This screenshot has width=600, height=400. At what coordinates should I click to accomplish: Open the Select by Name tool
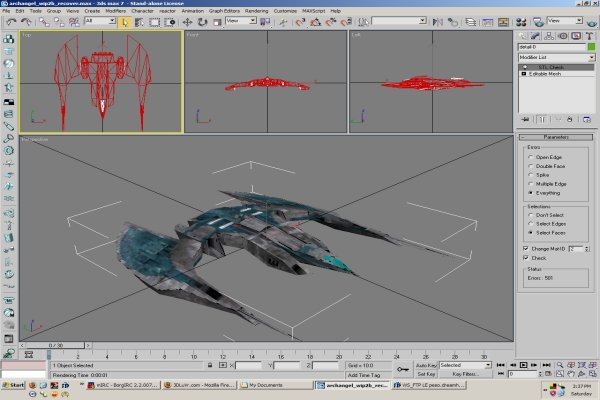[139, 22]
